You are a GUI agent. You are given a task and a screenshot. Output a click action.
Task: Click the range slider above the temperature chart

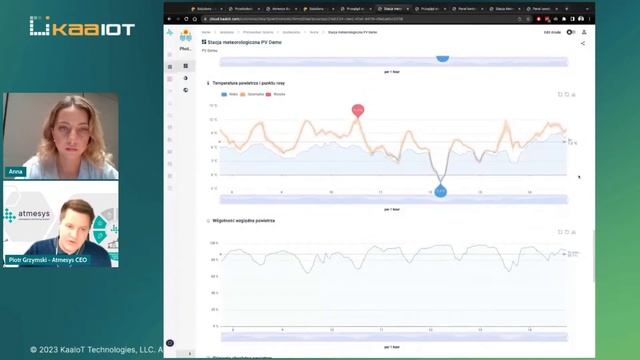(394, 62)
